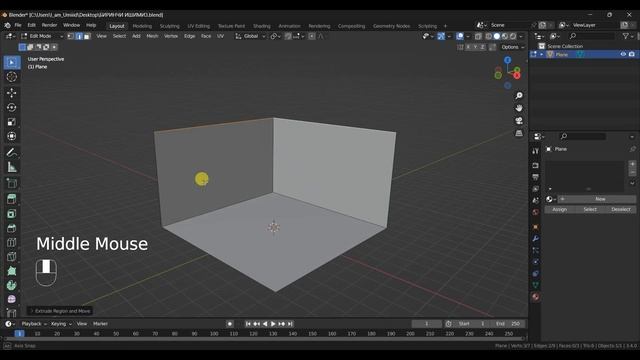Switch to rendered viewport shading
This screenshot has width=640, height=360.
pos(513,36)
